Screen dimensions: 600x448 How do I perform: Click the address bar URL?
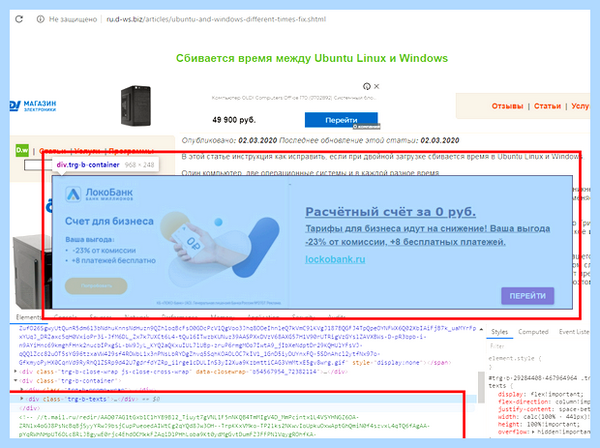216,19
